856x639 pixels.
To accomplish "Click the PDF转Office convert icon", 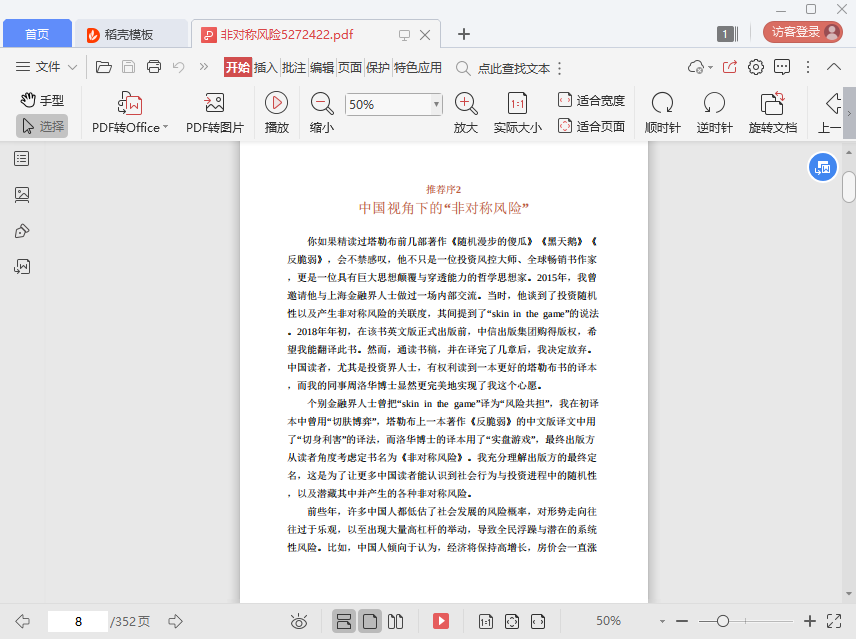I will coord(129,104).
